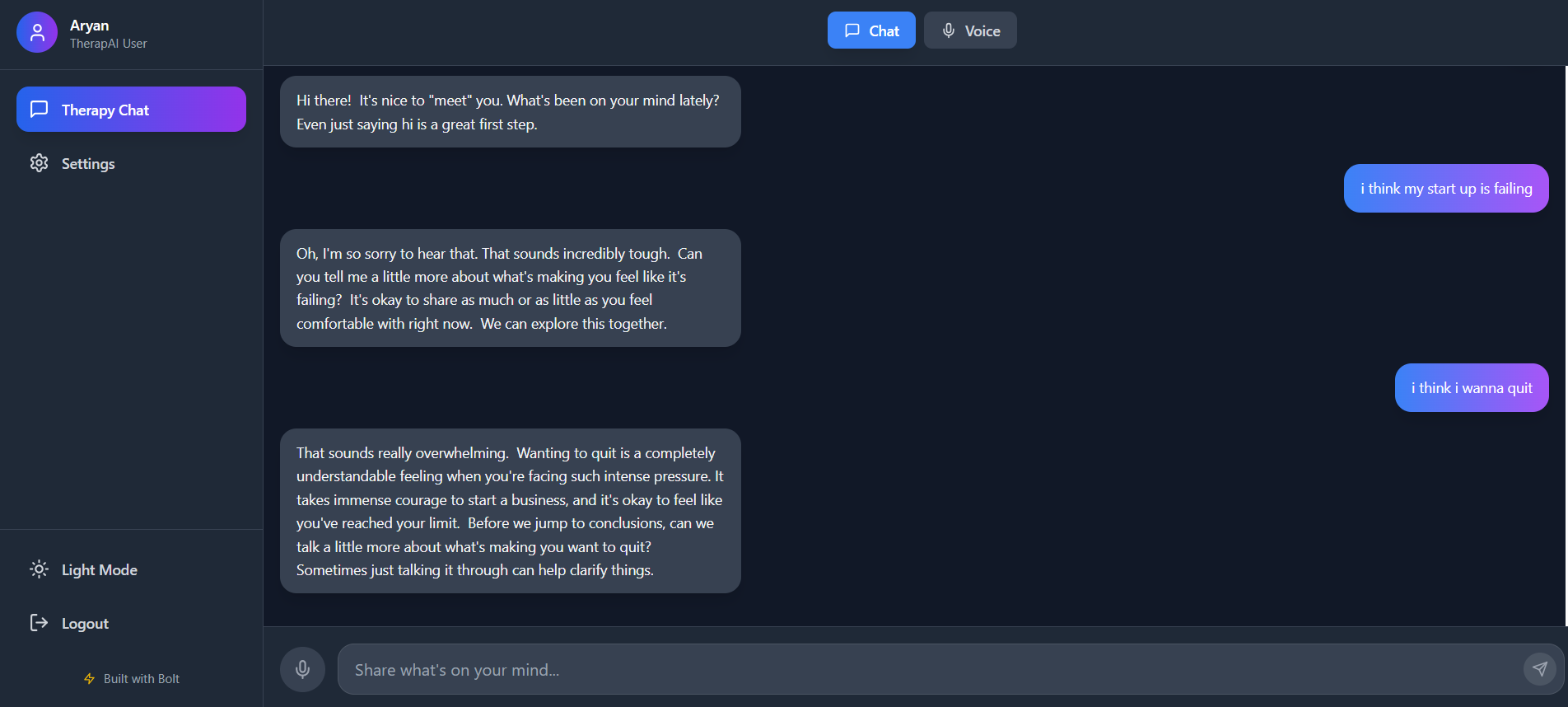Screen dimensions: 1568x707
Task: Open Therapy Chat from the sidebar
Action: tap(130, 109)
